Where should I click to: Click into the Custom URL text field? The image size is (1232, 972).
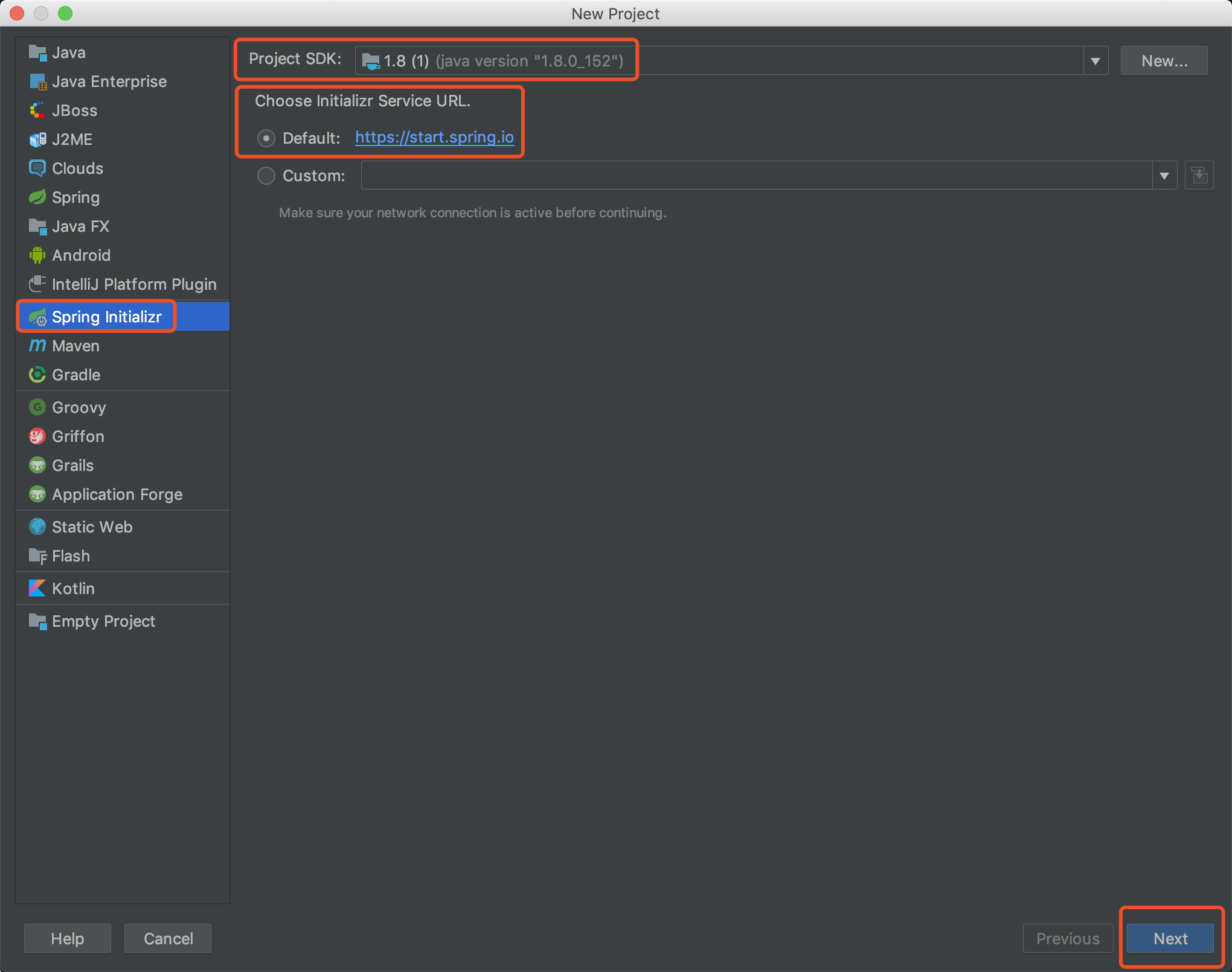(x=755, y=176)
